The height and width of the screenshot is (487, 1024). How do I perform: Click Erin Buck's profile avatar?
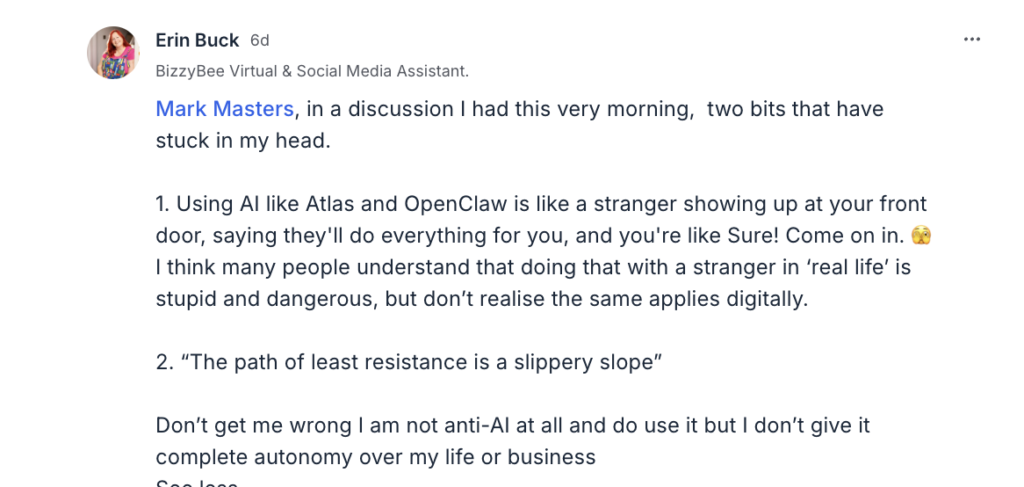[112, 52]
